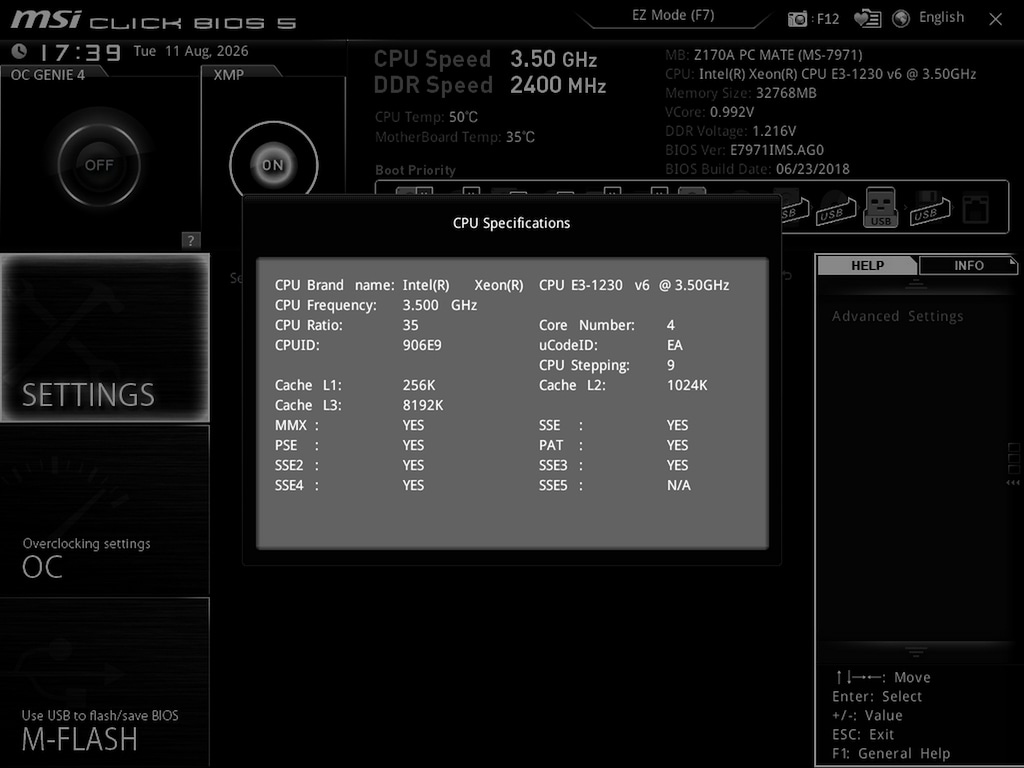Click the globe language icon
This screenshot has height=768, width=1024.
[901, 18]
